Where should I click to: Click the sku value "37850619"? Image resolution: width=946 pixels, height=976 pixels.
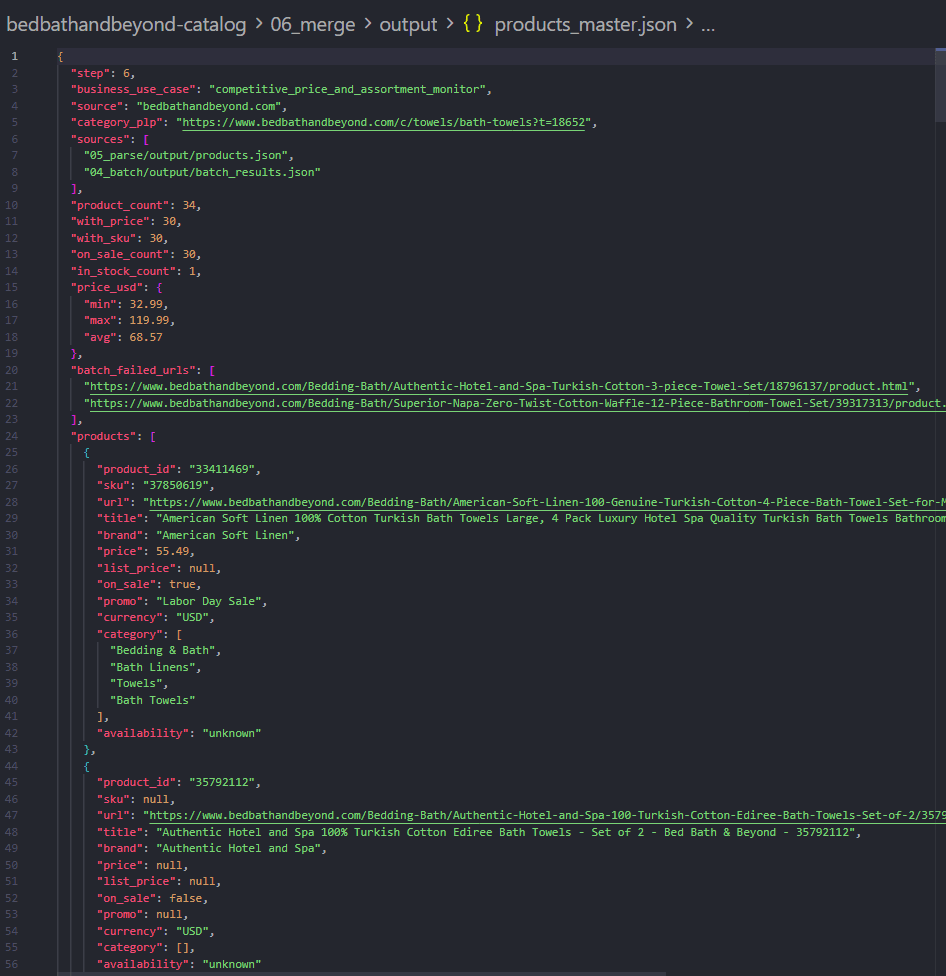(x=176, y=485)
